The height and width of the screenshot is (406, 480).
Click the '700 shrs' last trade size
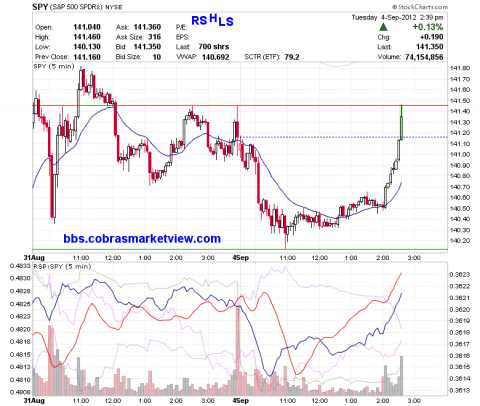pyautogui.click(x=213, y=47)
